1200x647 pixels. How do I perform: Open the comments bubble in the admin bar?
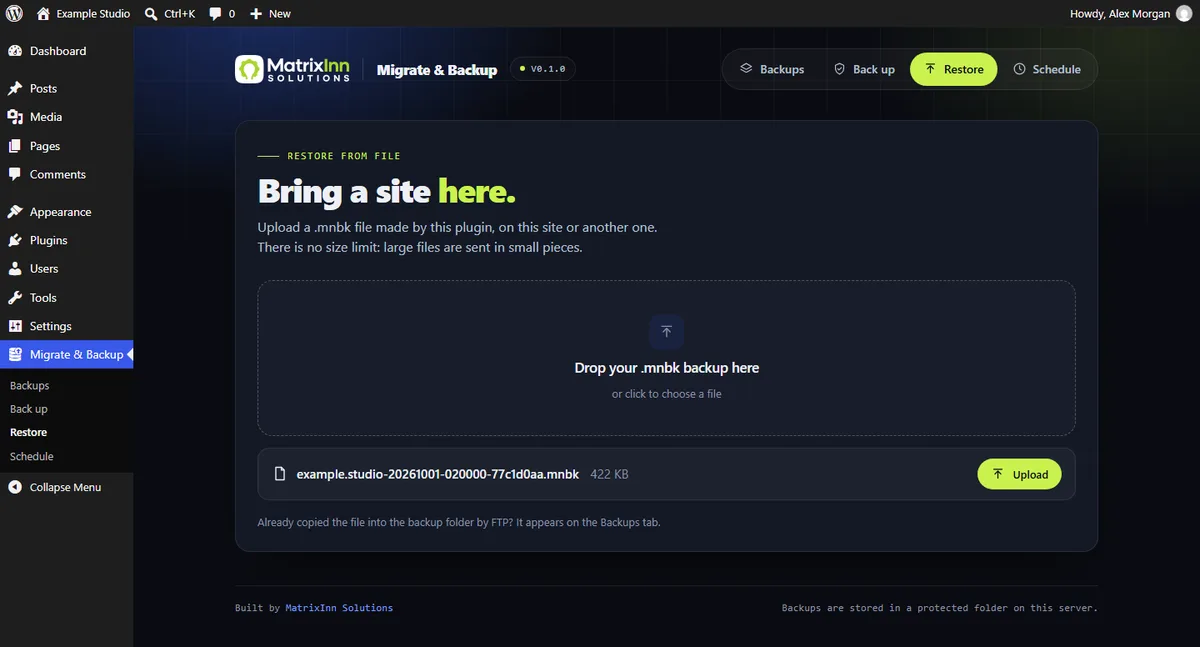coord(215,14)
